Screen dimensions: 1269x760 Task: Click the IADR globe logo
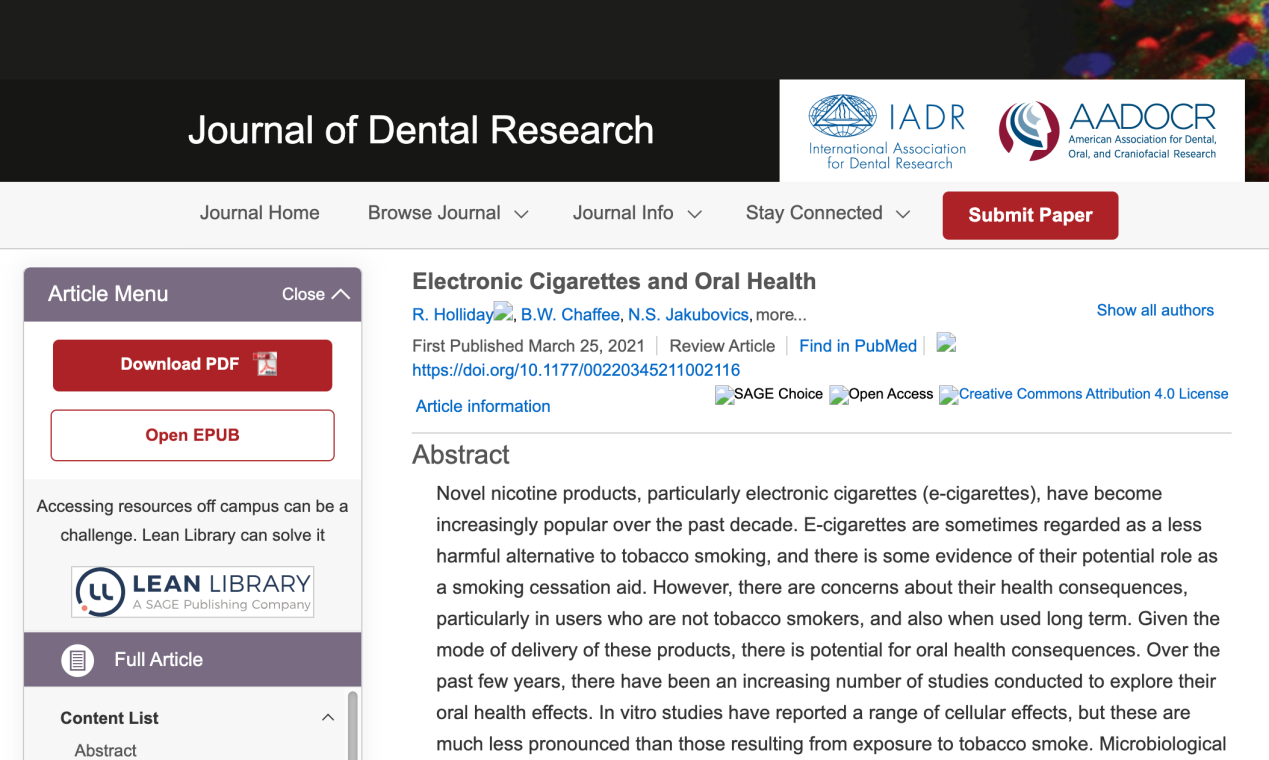pyautogui.click(x=842, y=116)
